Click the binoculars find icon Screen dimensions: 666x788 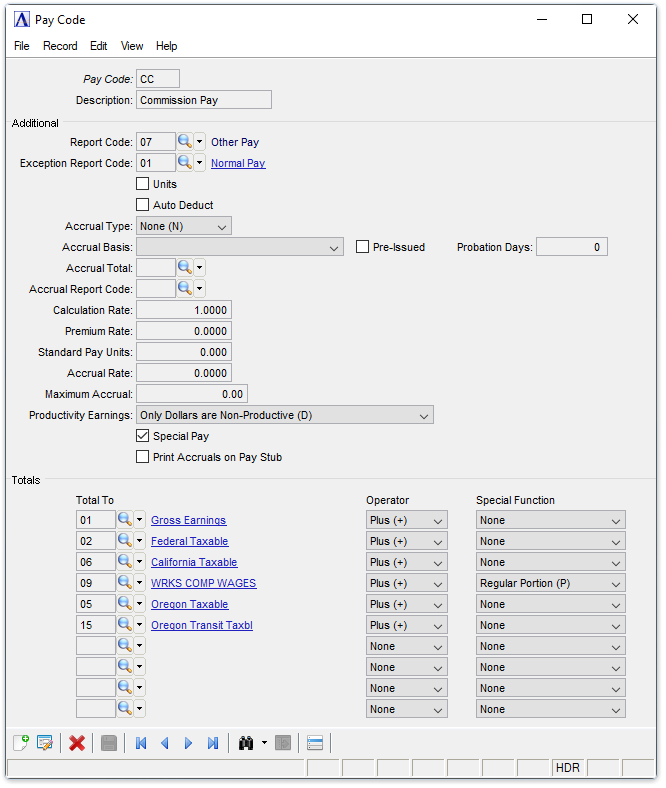246,743
